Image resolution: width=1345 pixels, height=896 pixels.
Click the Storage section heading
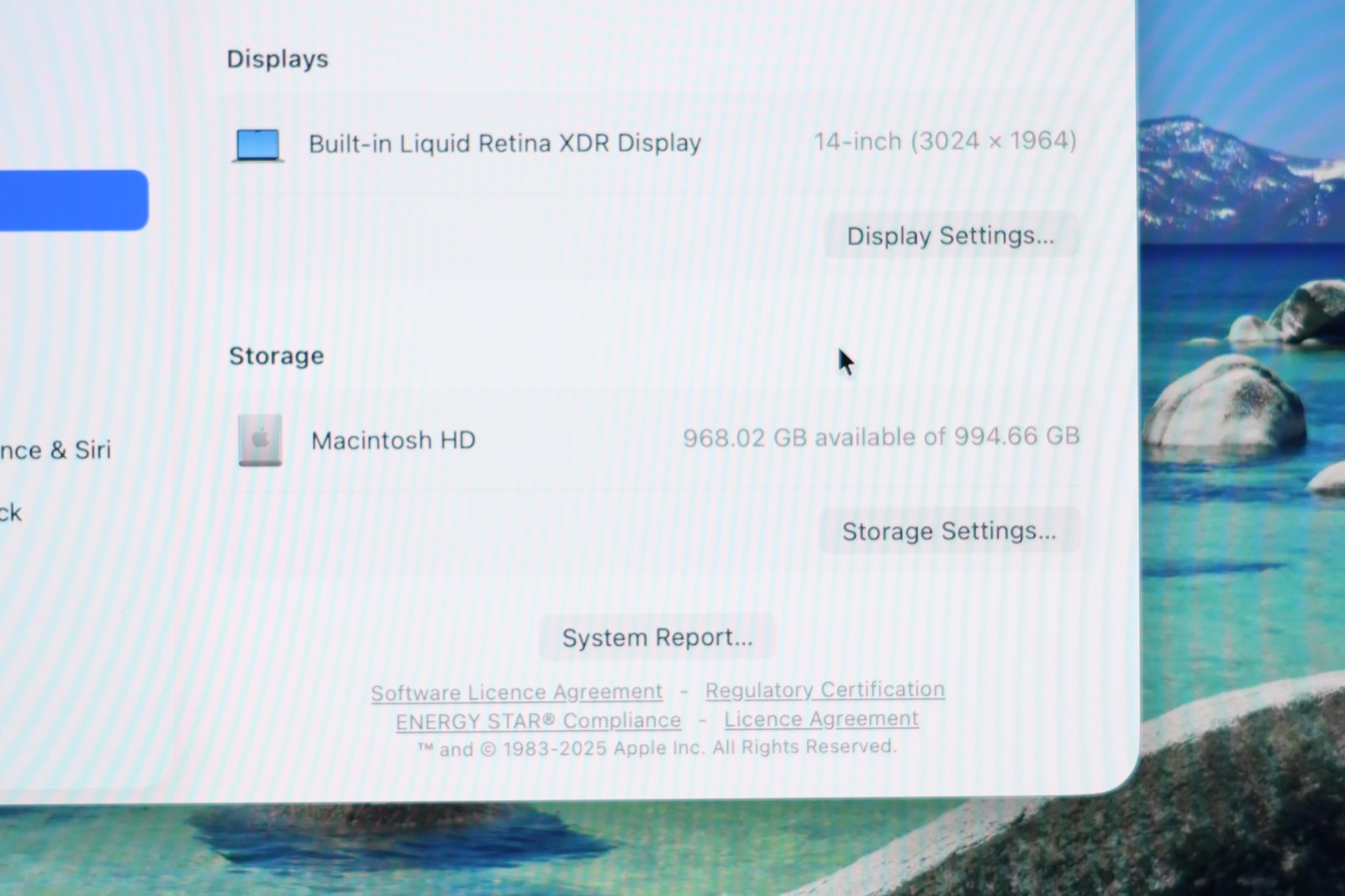(x=277, y=356)
